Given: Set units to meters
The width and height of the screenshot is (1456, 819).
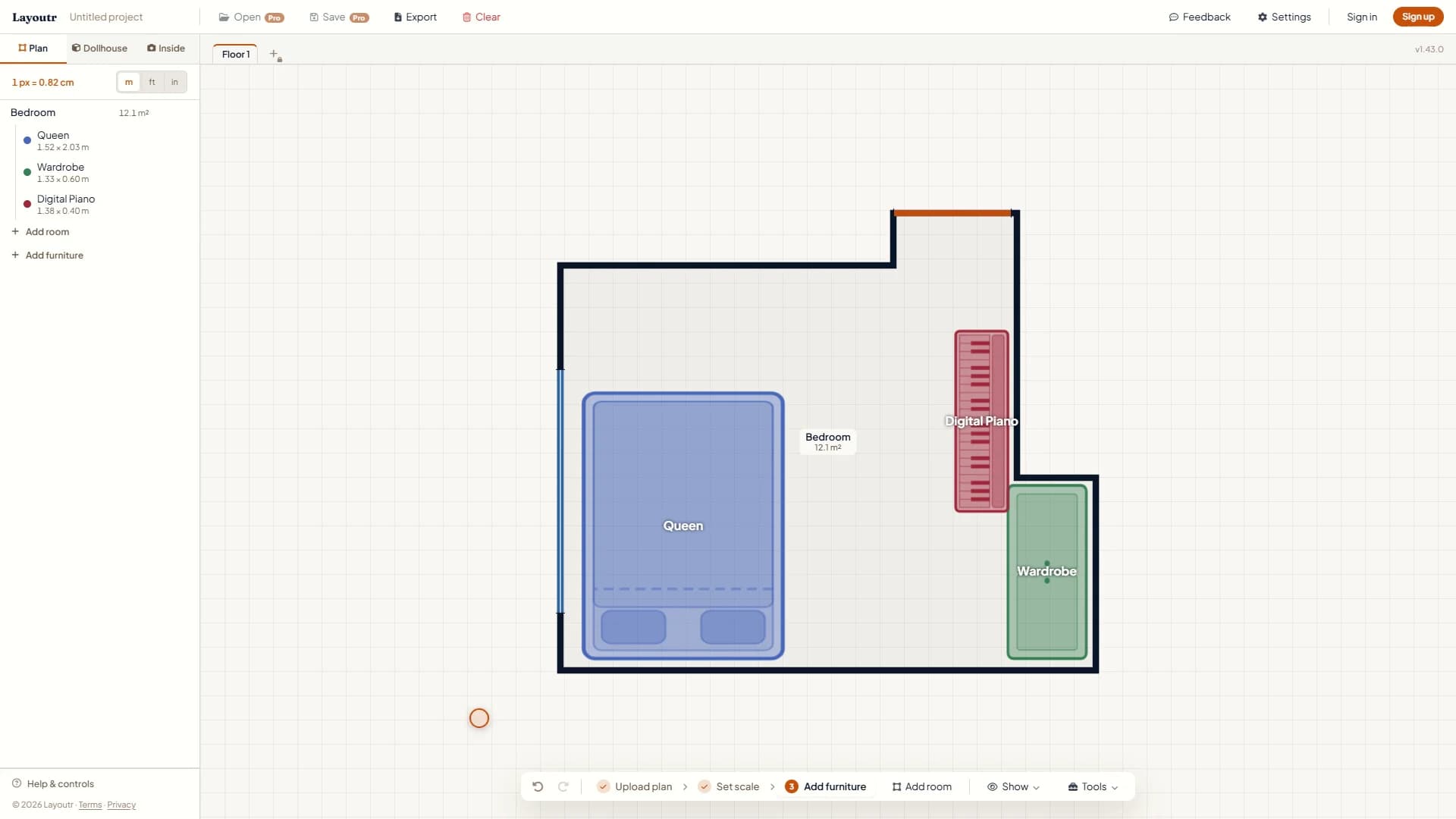Looking at the screenshot, I should point(129,82).
